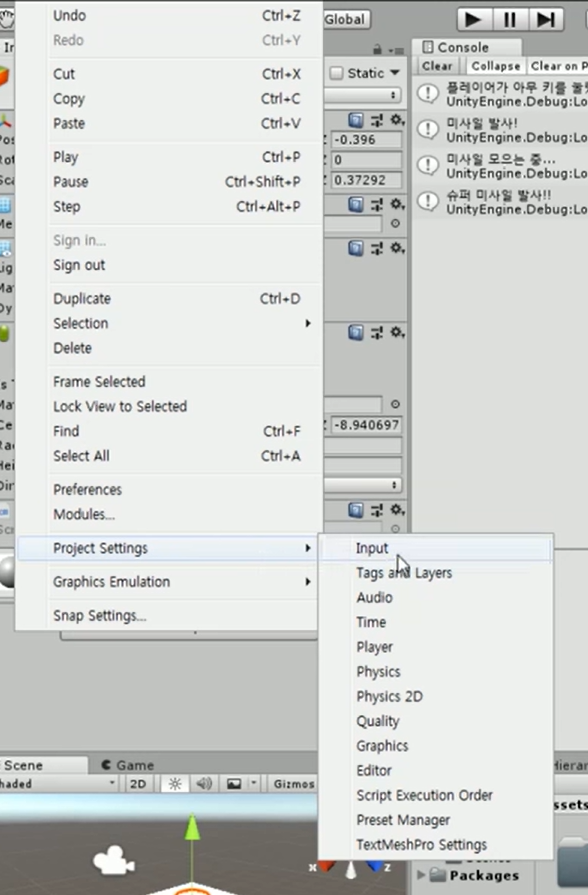
Task: Expand the Packages folder
Action: pos(421,874)
